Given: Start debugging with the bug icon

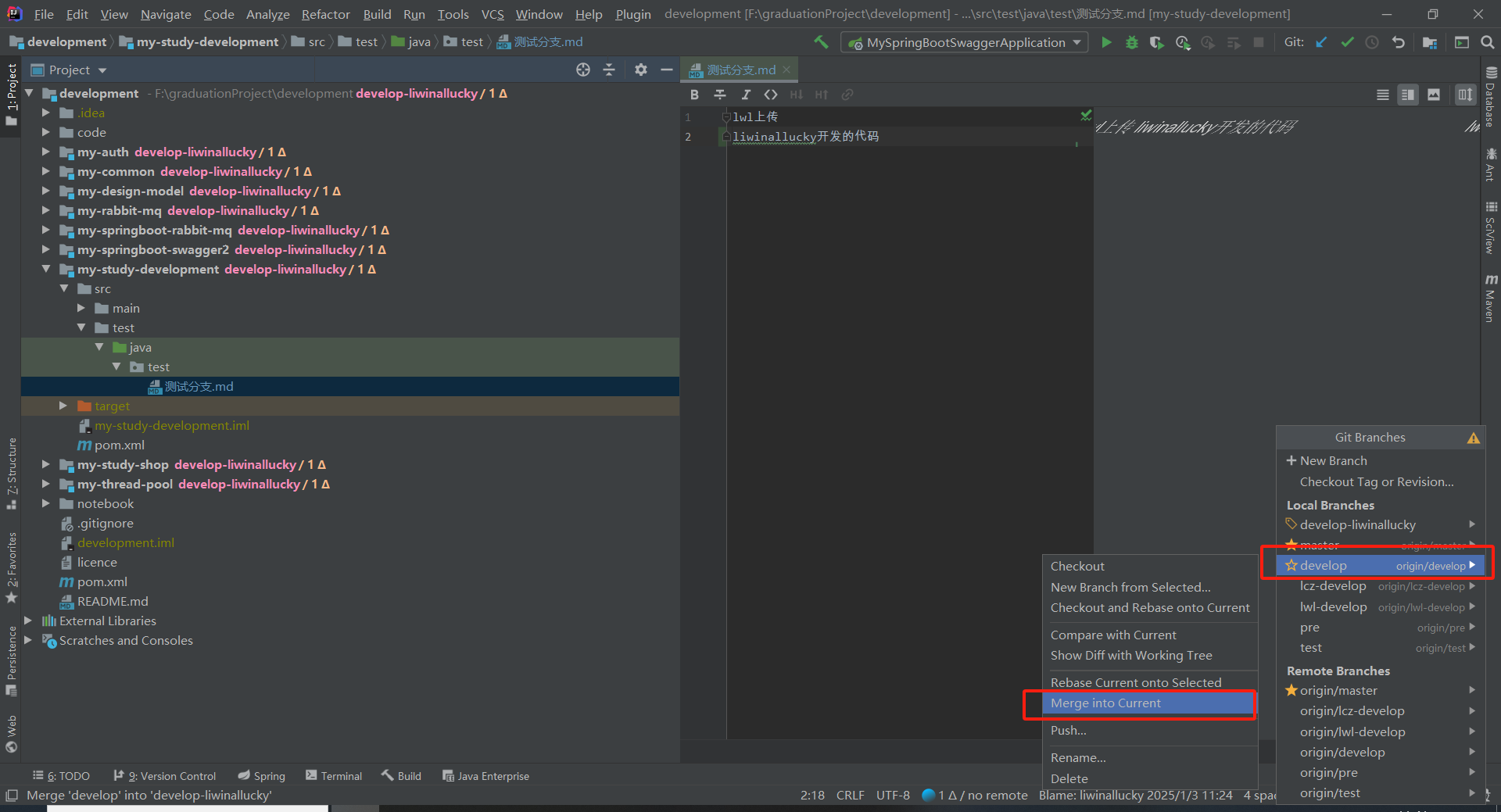Looking at the screenshot, I should (x=1131, y=42).
